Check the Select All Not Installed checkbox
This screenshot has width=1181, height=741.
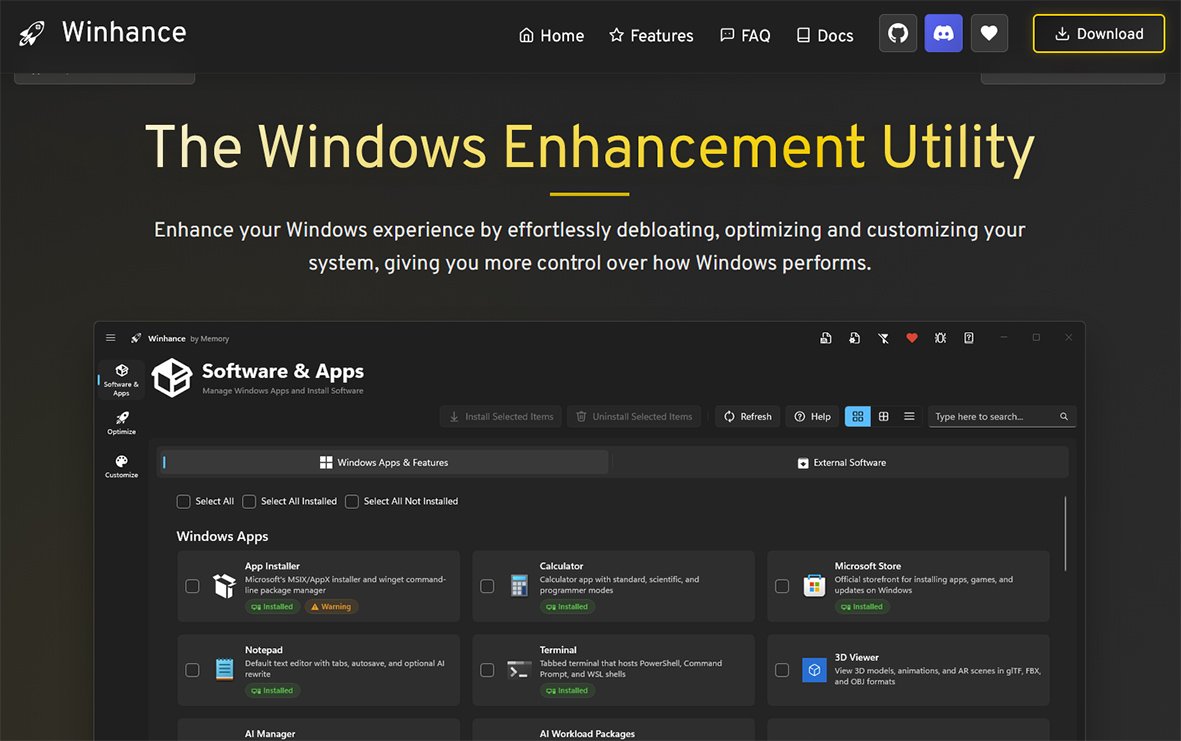(x=352, y=502)
